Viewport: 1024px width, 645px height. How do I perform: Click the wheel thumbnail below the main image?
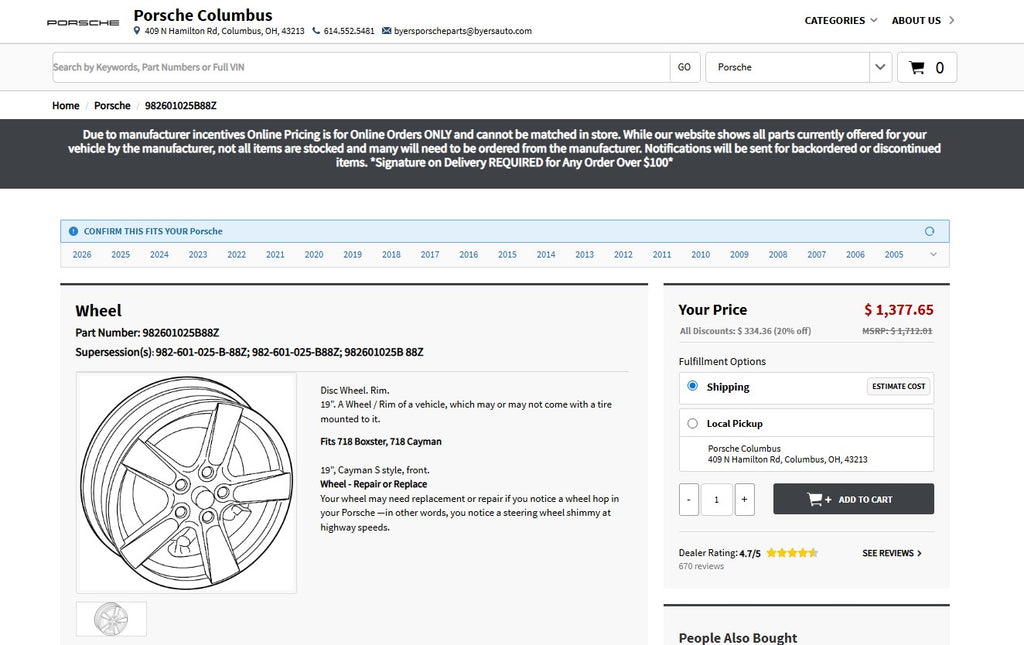pos(111,619)
